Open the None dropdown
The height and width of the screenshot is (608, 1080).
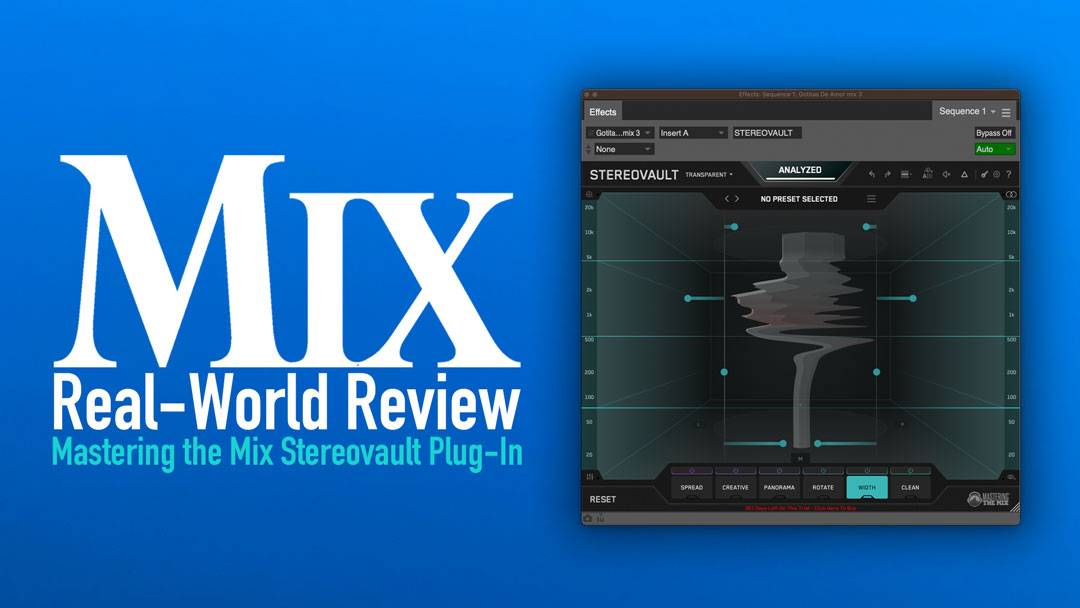624,149
